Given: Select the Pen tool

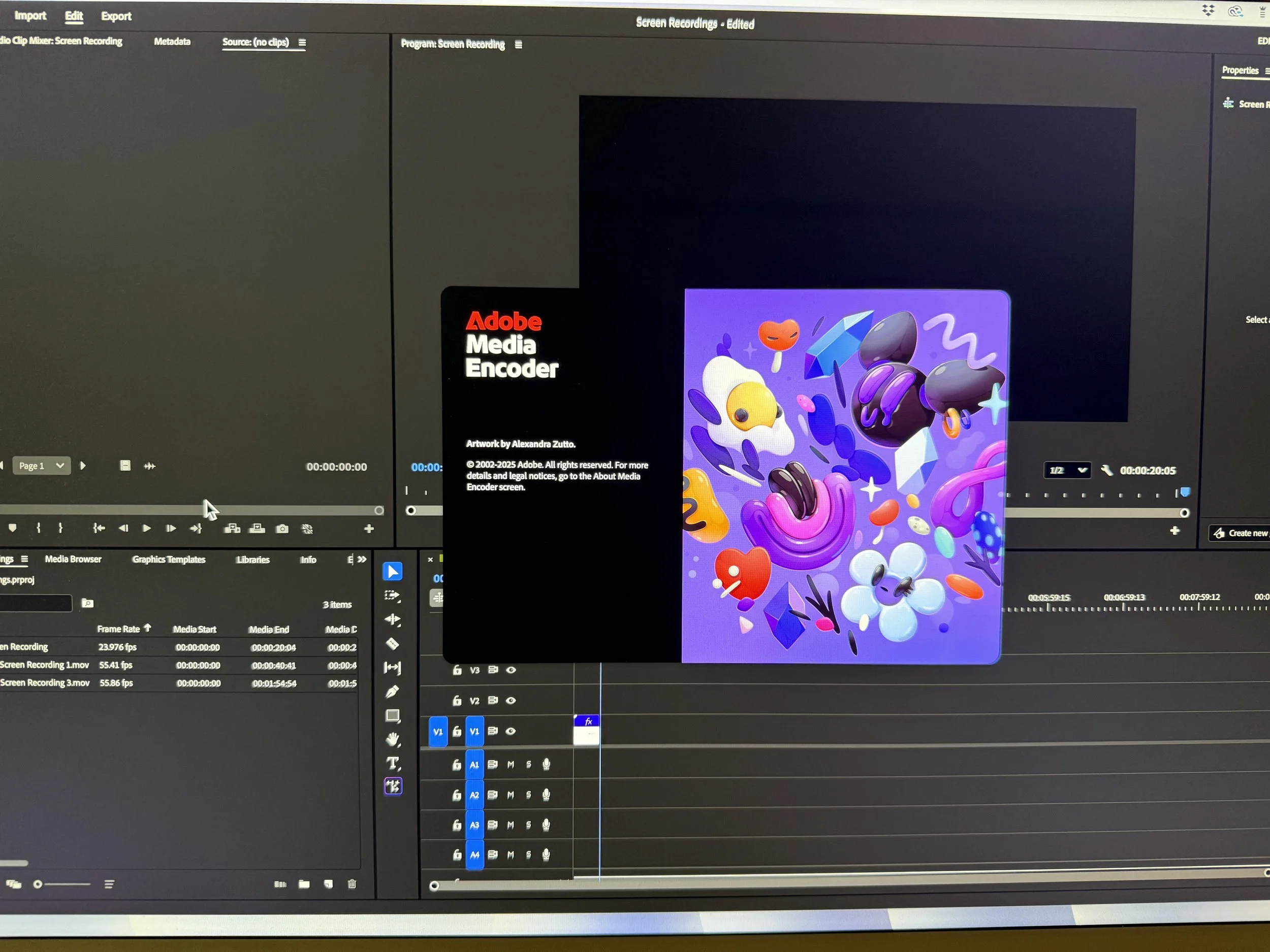Looking at the screenshot, I should click(x=393, y=692).
